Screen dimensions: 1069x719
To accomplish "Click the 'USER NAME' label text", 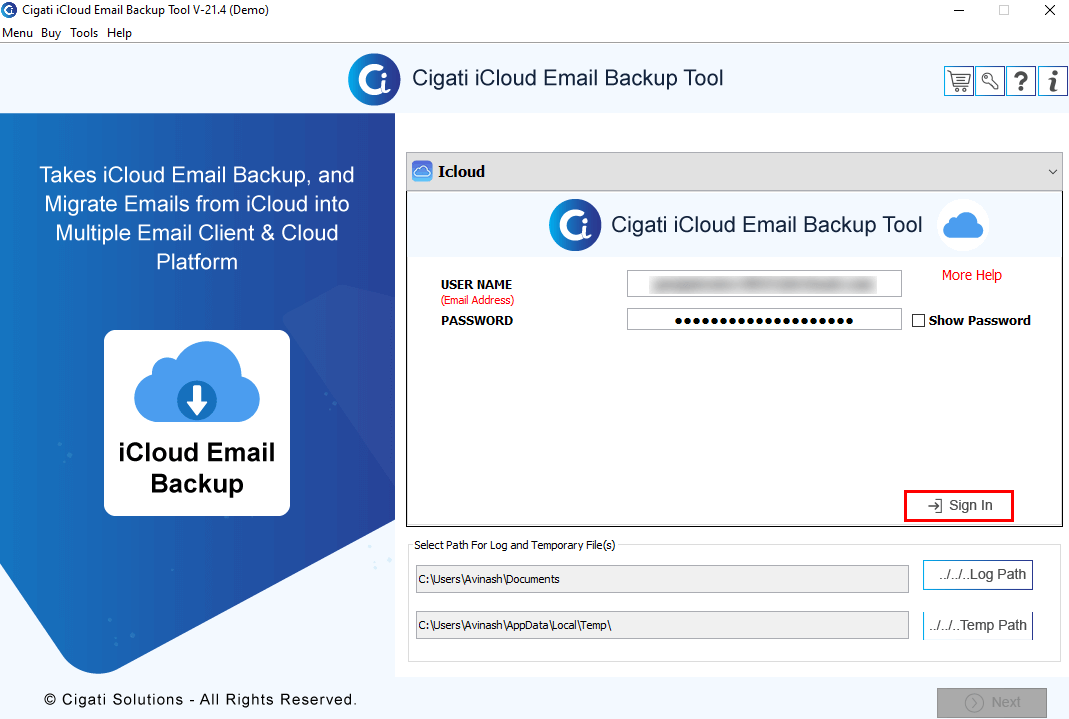I will pyautogui.click(x=477, y=284).
